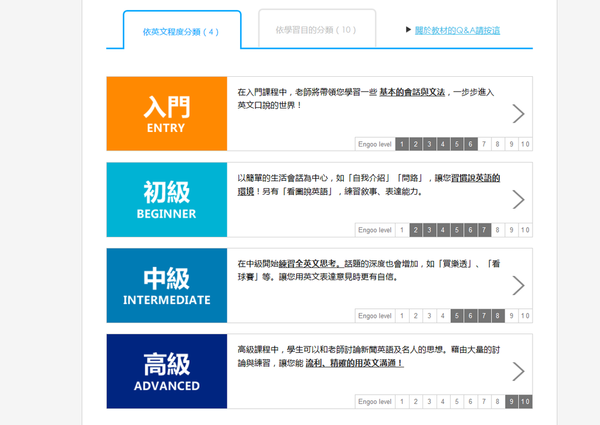Select the blue 中級 INTERMEDIATE level tile
This screenshot has height=425, width=600.
[x=165, y=285]
